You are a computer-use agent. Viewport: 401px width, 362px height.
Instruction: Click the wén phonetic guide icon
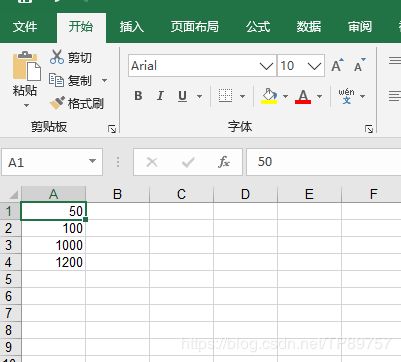pos(346,96)
